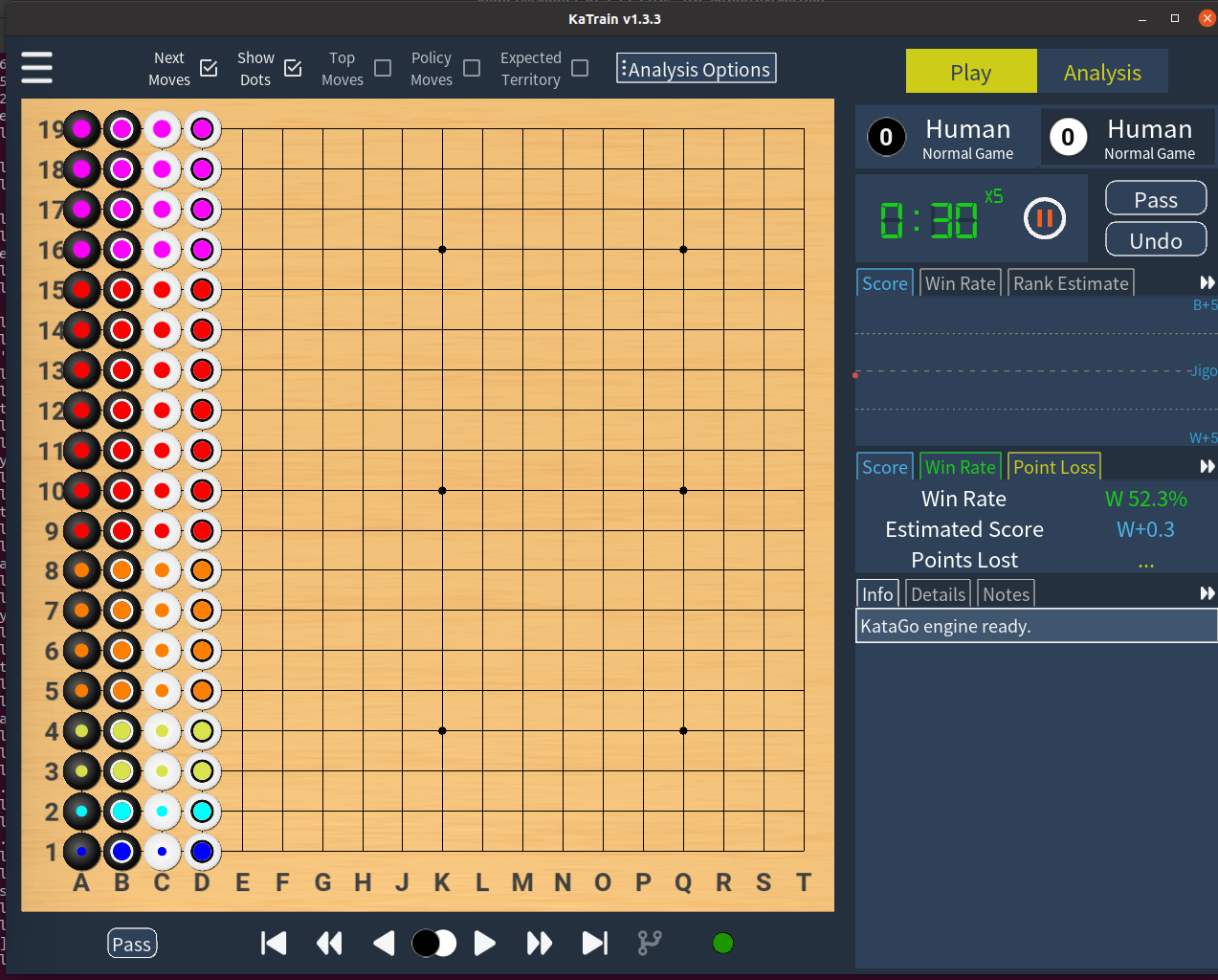Fast-forward several moves ahead

point(539,943)
